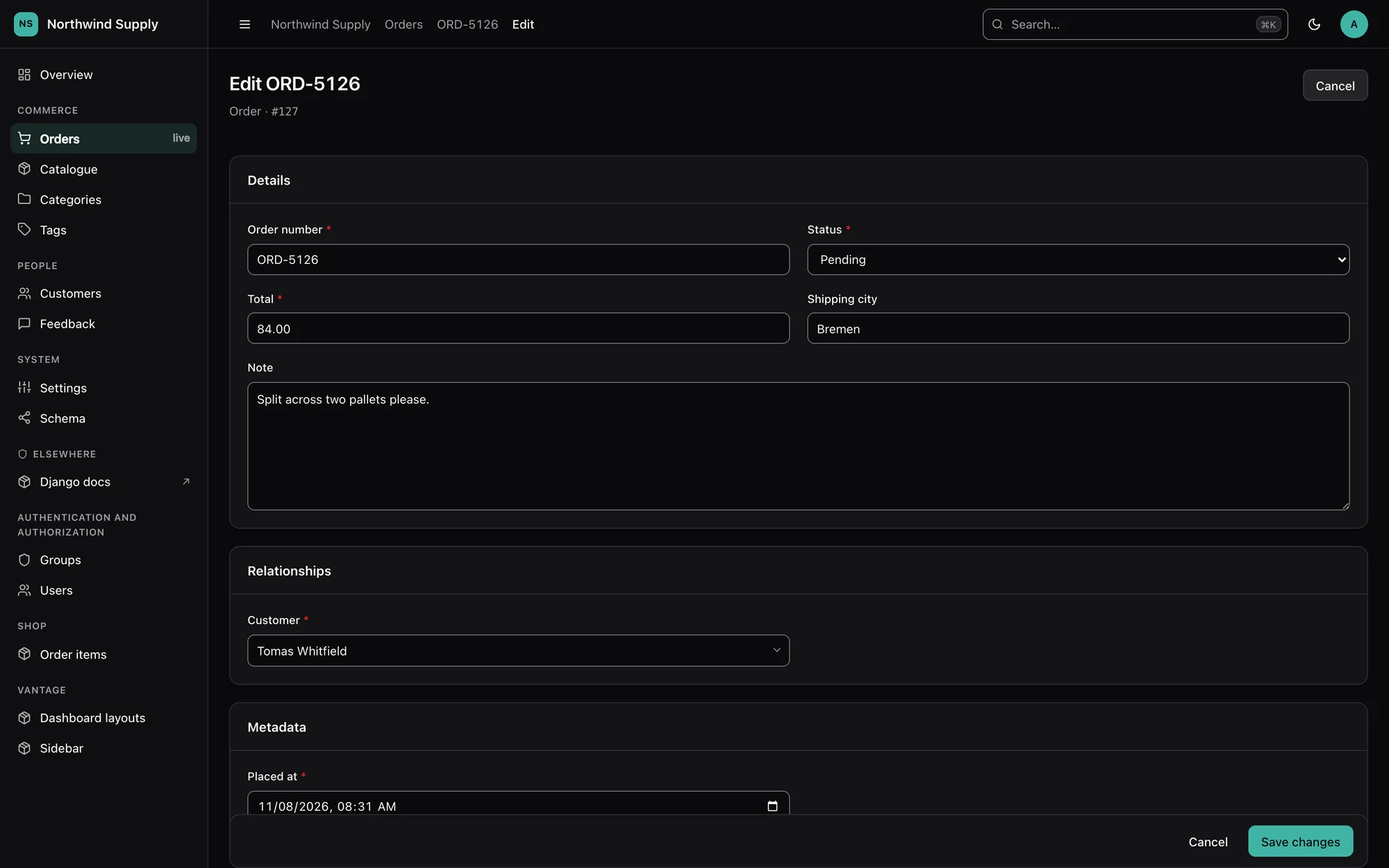Open the Sidebar menu entry
This screenshot has width=1389, height=868.
(103, 749)
